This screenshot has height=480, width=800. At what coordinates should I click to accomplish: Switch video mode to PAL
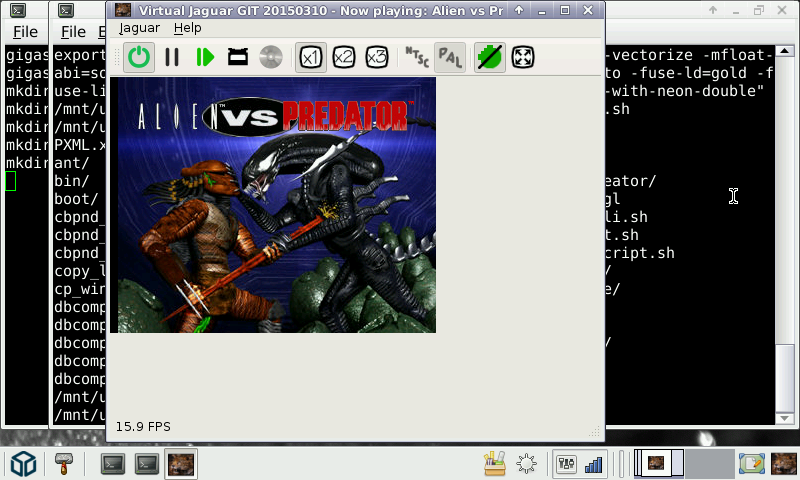(450, 57)
